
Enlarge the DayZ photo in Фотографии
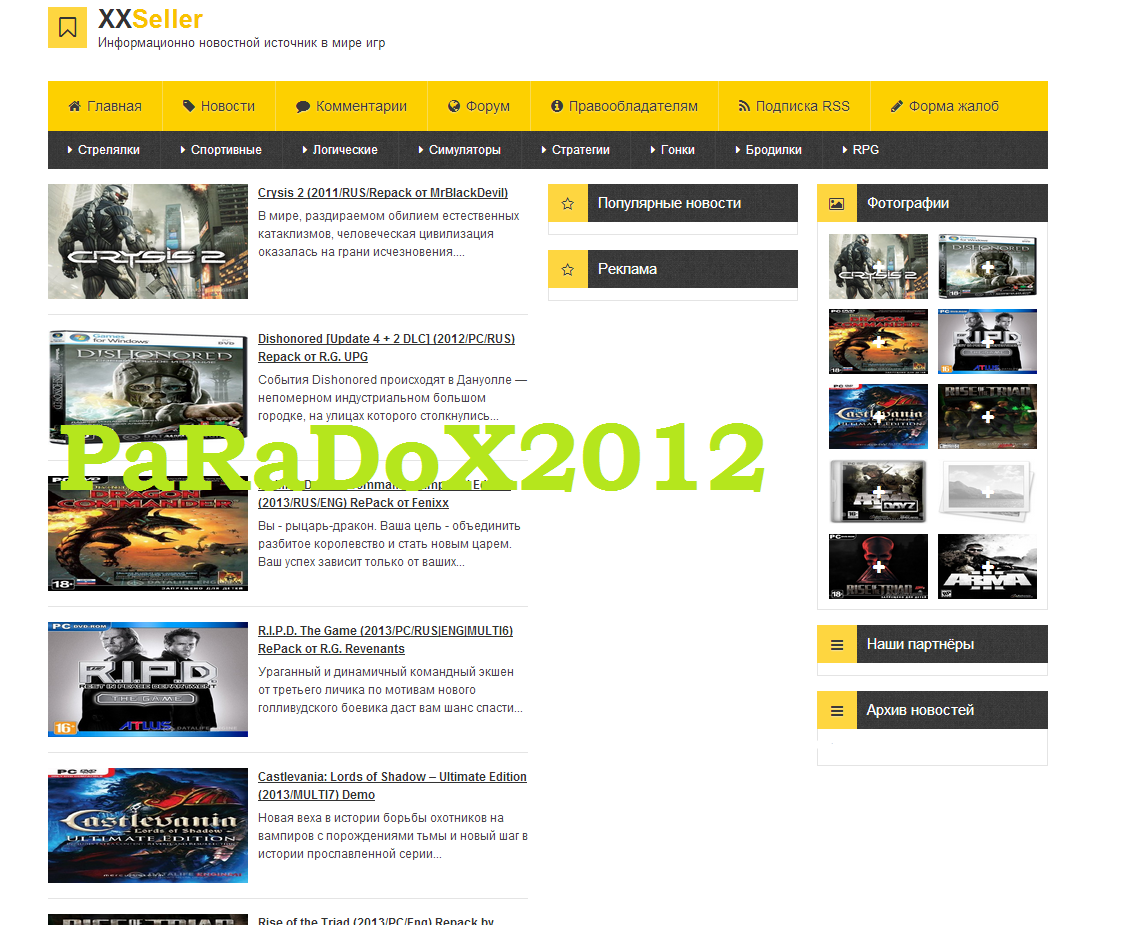point(878,491)
